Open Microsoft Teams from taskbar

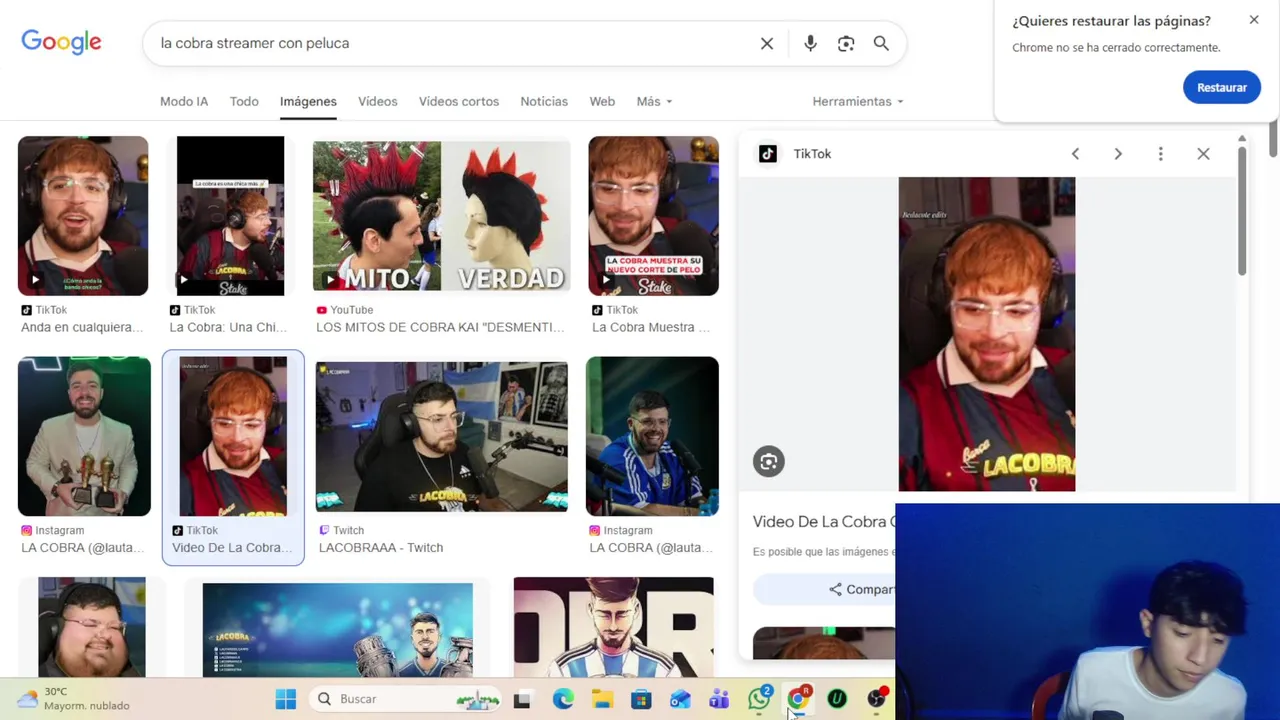coord(719,699)
